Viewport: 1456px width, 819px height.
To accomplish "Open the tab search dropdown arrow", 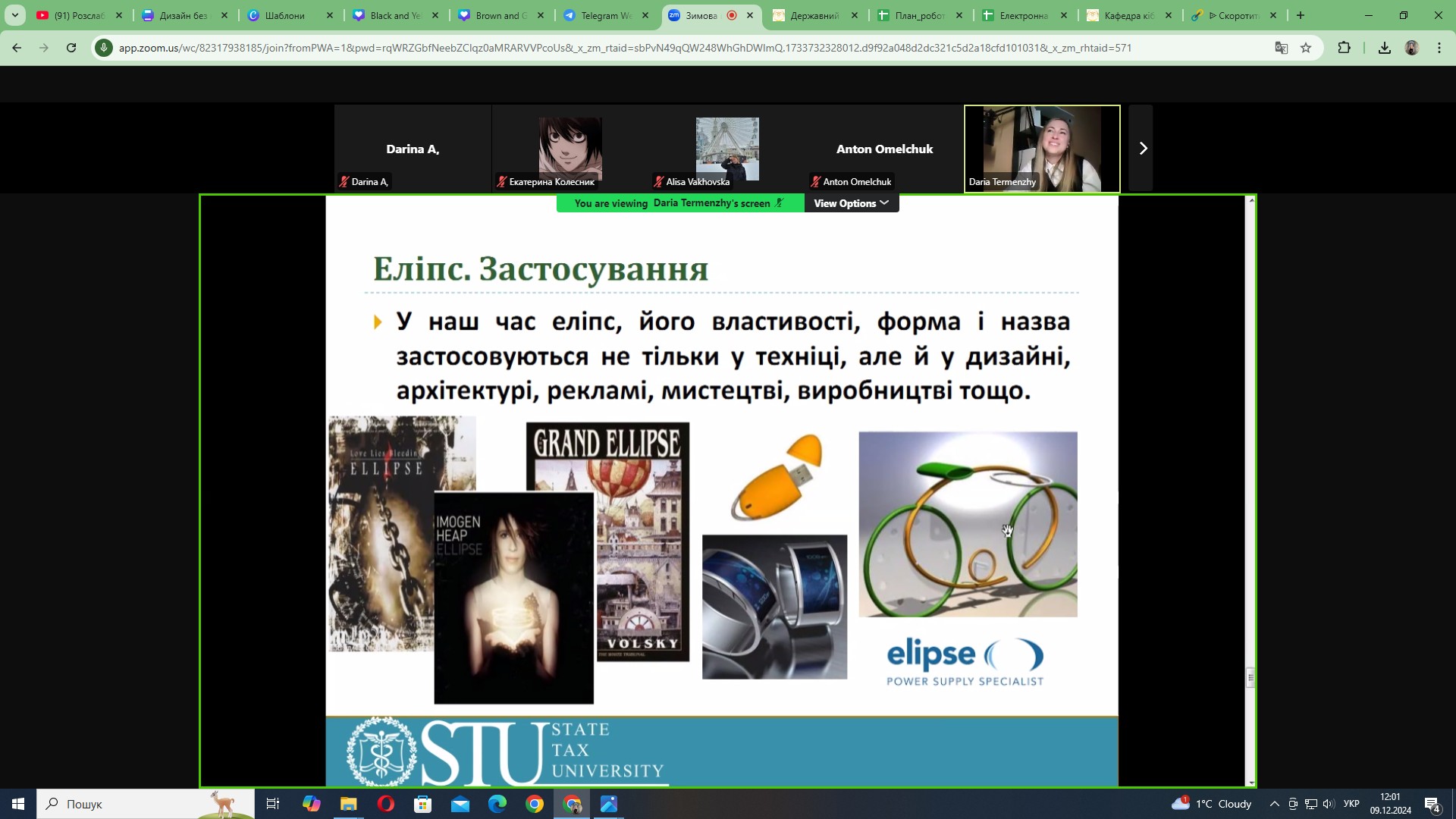I will (14, 15).
